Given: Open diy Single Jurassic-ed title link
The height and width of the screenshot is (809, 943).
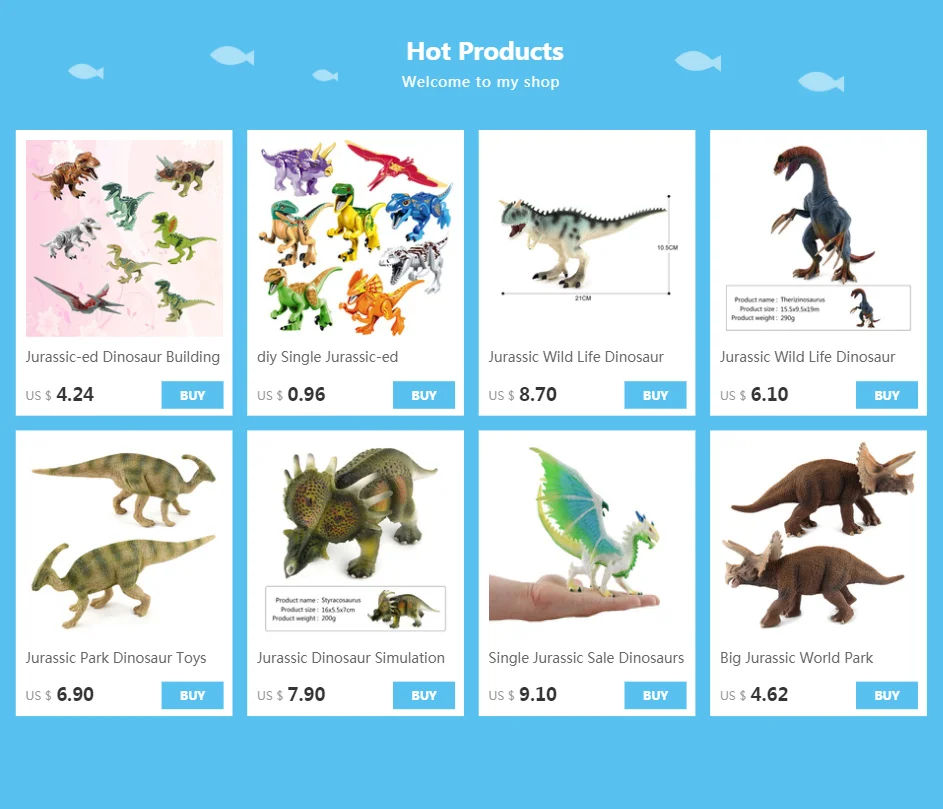Looking at the screenshot, I should click(327, 357).
